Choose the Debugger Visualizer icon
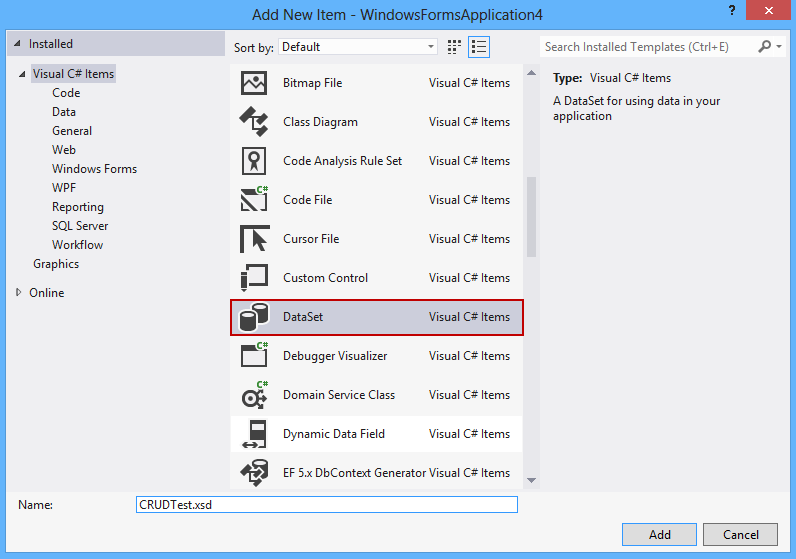This screenshot has width=796, height=559. pos(254,356)
